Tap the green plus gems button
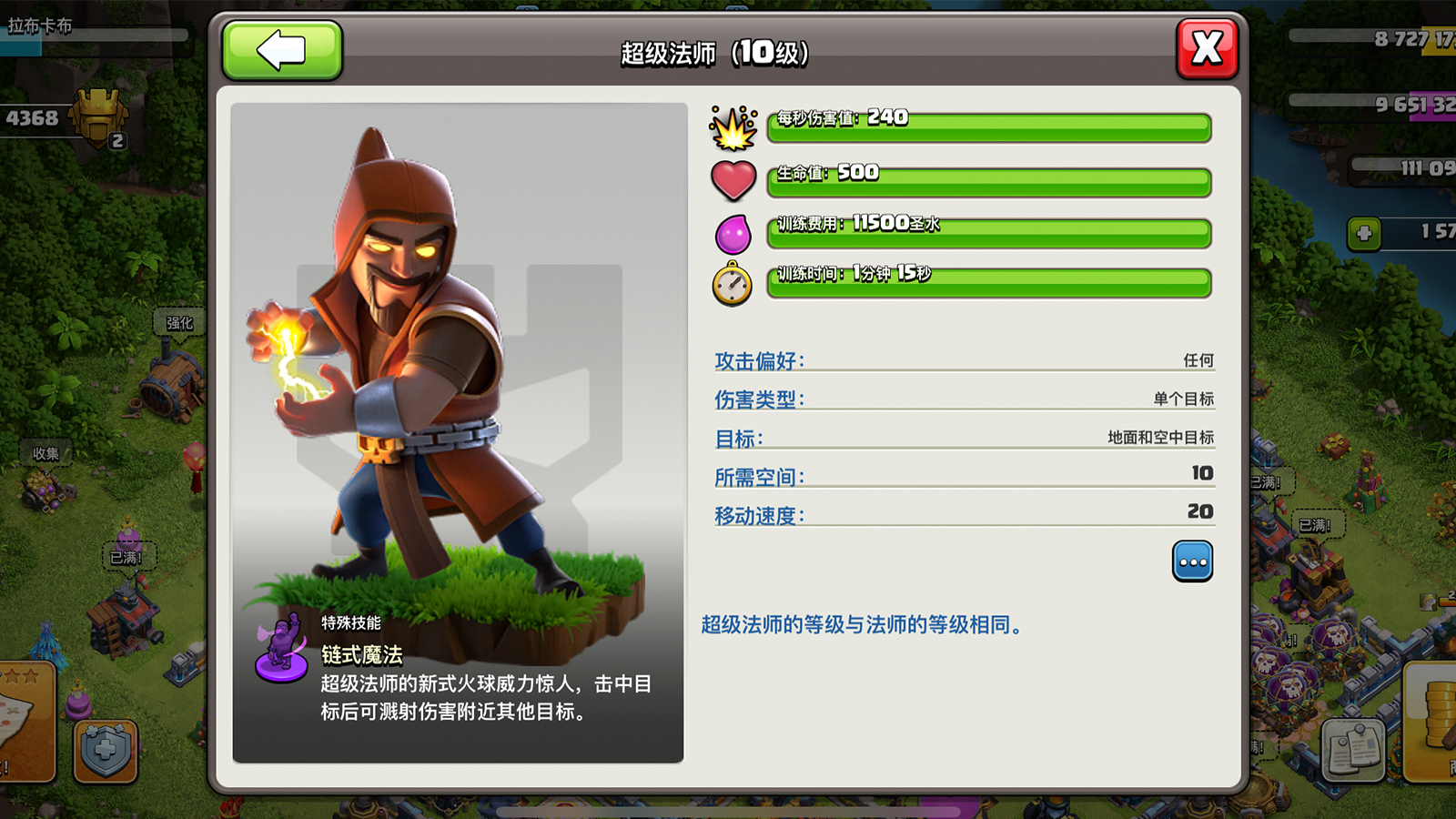Image resolution: width=1456 pixels, height=819 pixels. 1364,233
